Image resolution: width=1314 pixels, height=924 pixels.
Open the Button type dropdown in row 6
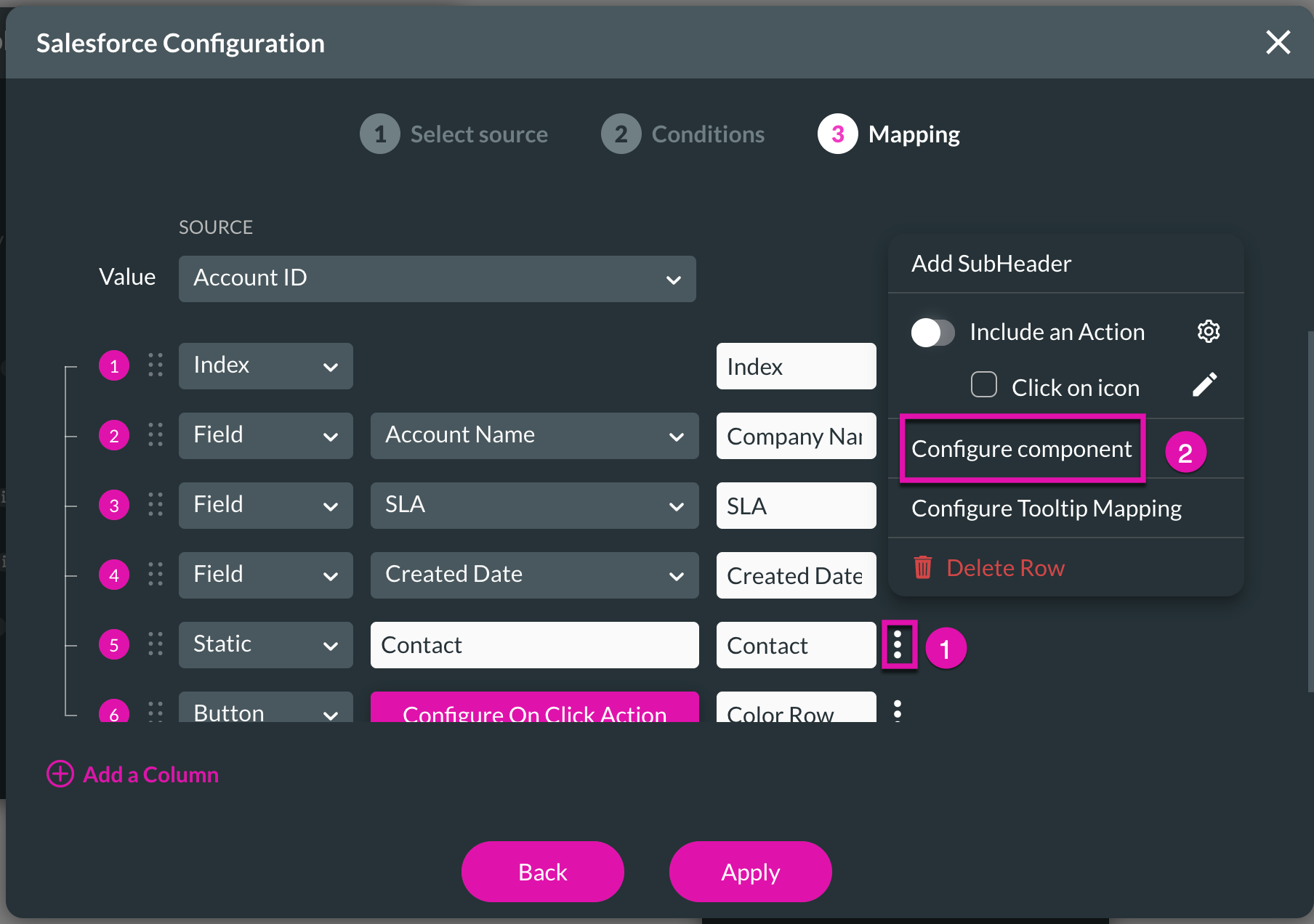tap(266, 707)
